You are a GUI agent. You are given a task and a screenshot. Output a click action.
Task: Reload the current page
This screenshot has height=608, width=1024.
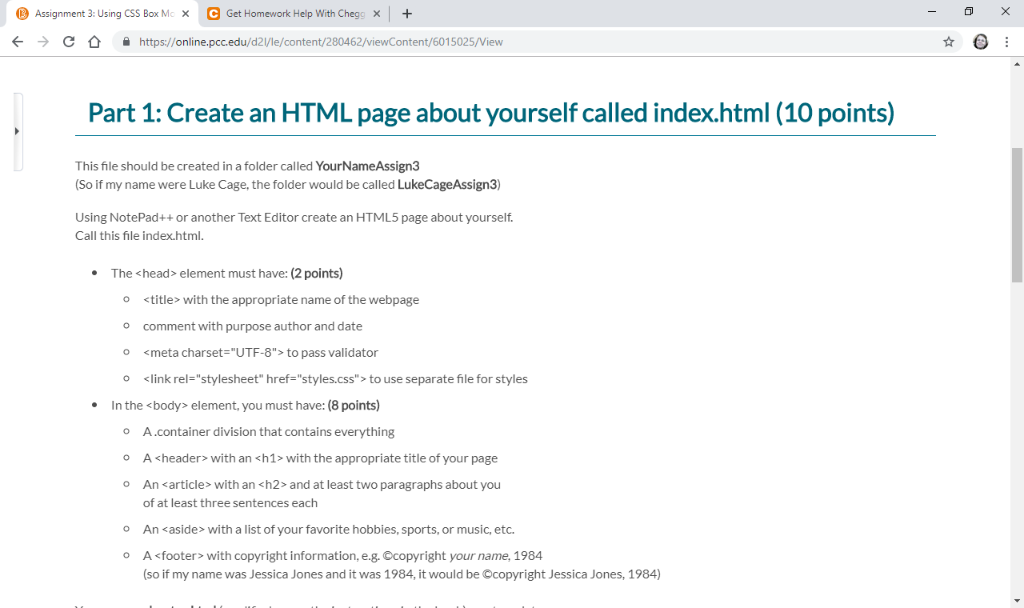point(69,42)
